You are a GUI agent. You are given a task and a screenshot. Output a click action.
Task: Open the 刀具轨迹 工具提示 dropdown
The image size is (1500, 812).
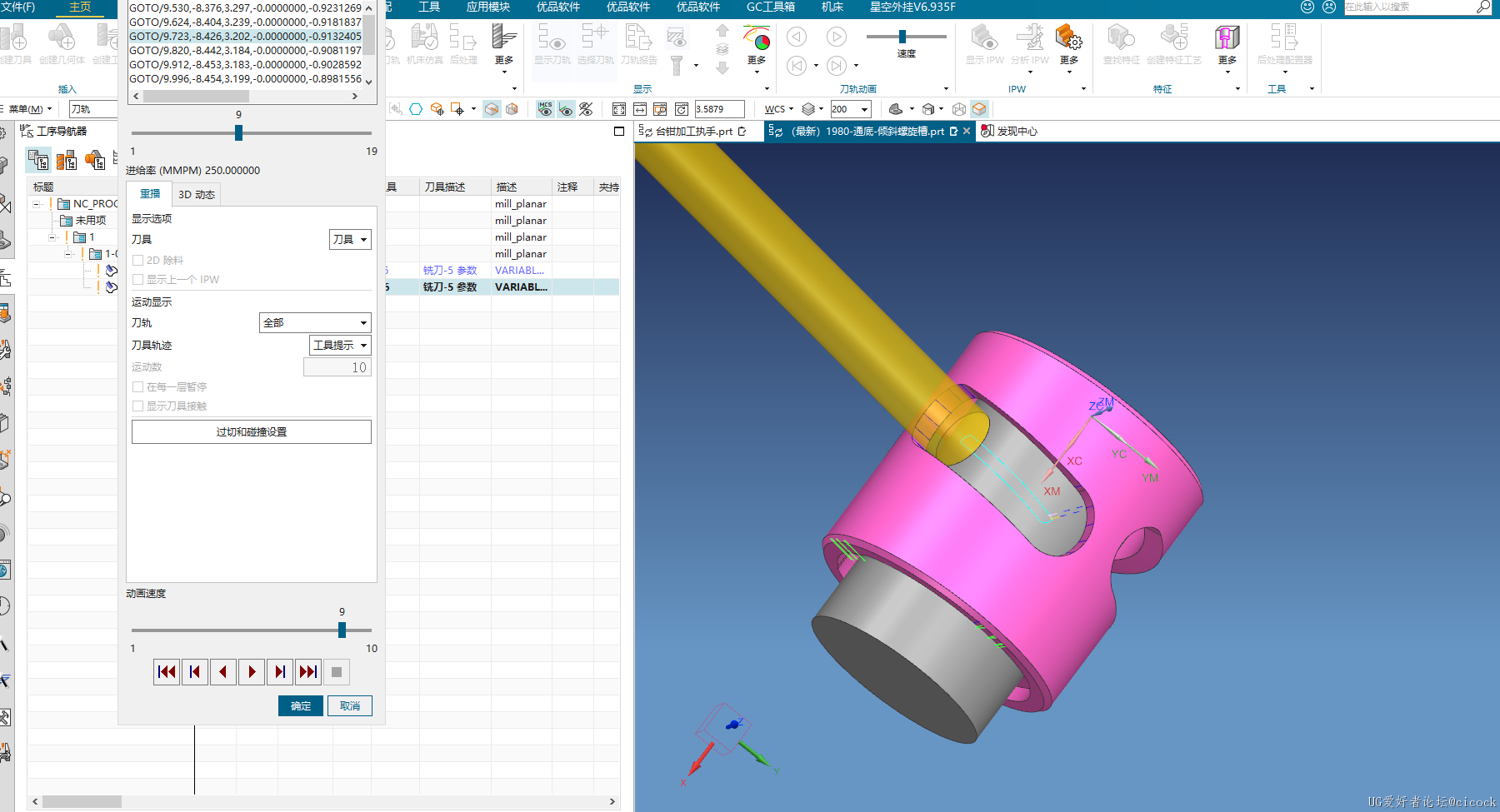pyautogui.click(x=340, y=346)
